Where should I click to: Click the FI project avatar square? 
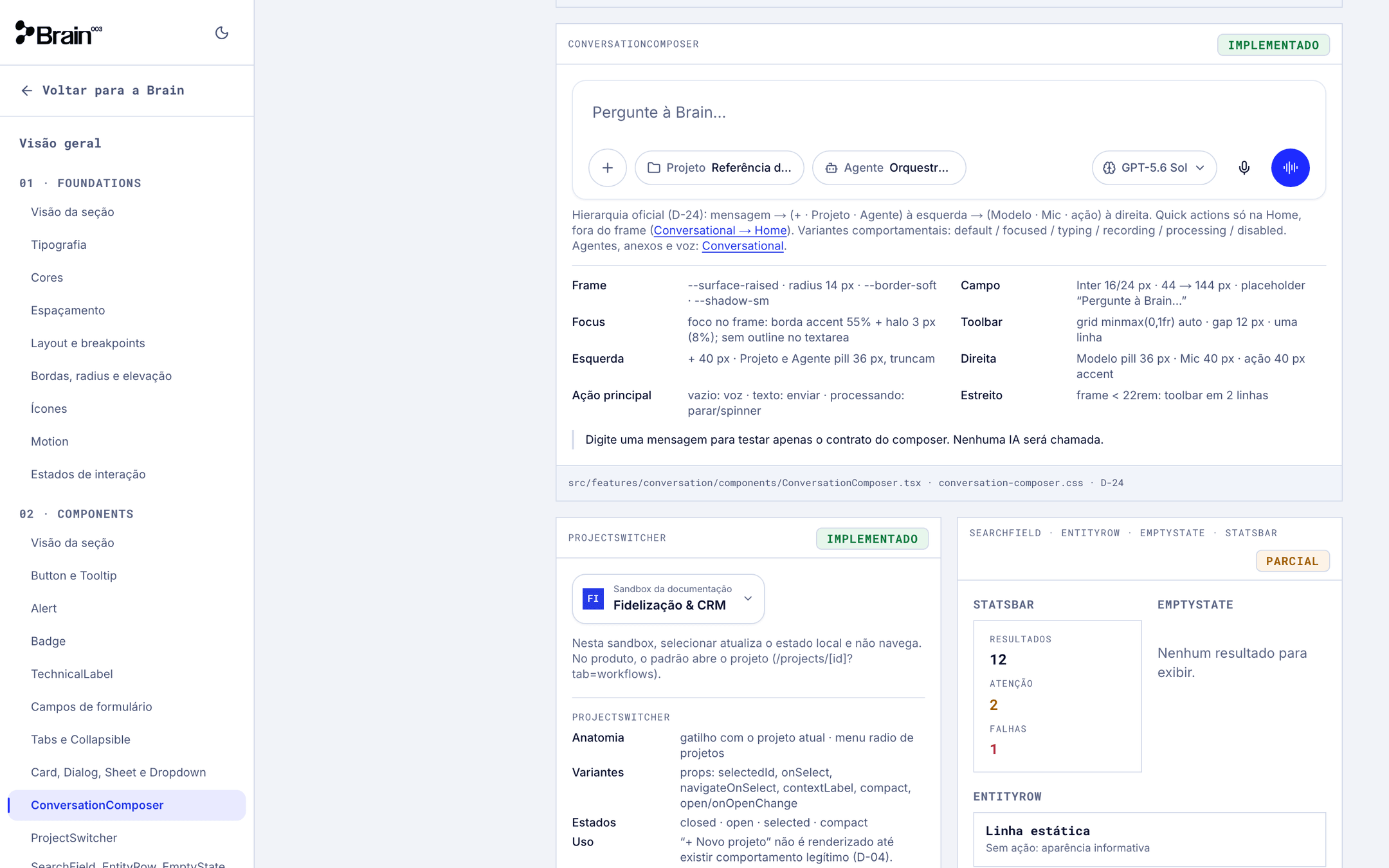(593, 599)
